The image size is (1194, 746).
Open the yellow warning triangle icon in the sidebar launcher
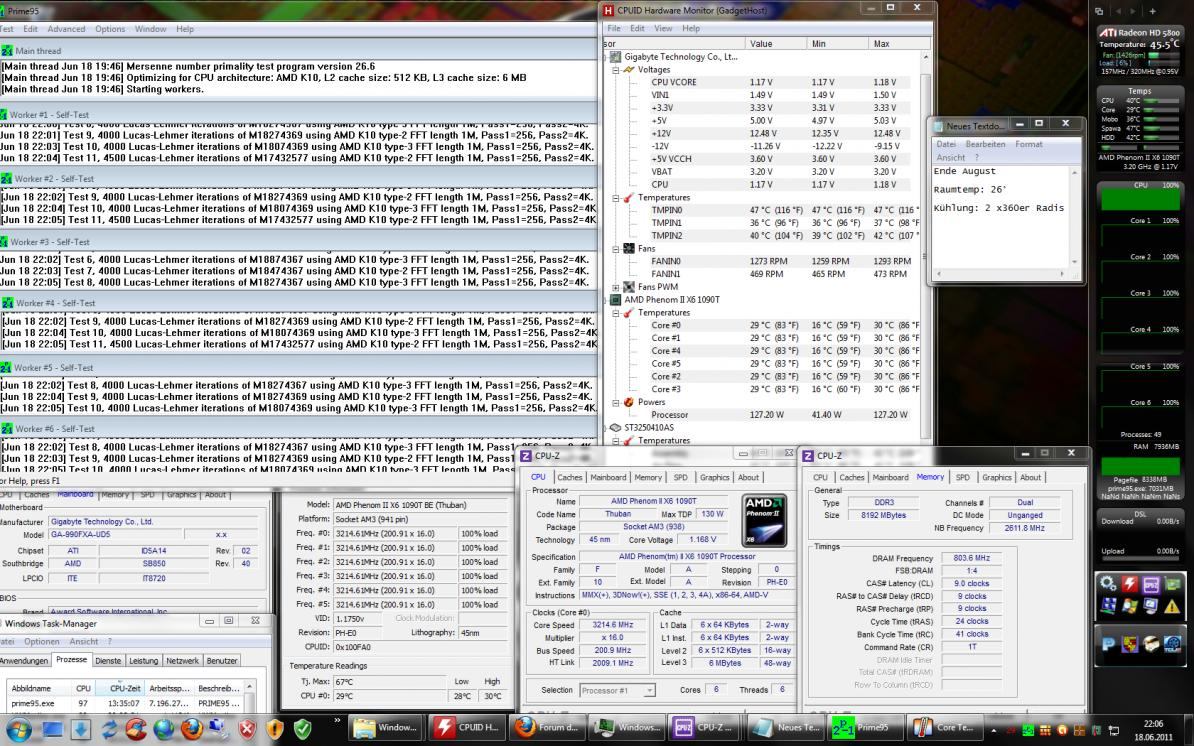click(x=1172, y=606)
